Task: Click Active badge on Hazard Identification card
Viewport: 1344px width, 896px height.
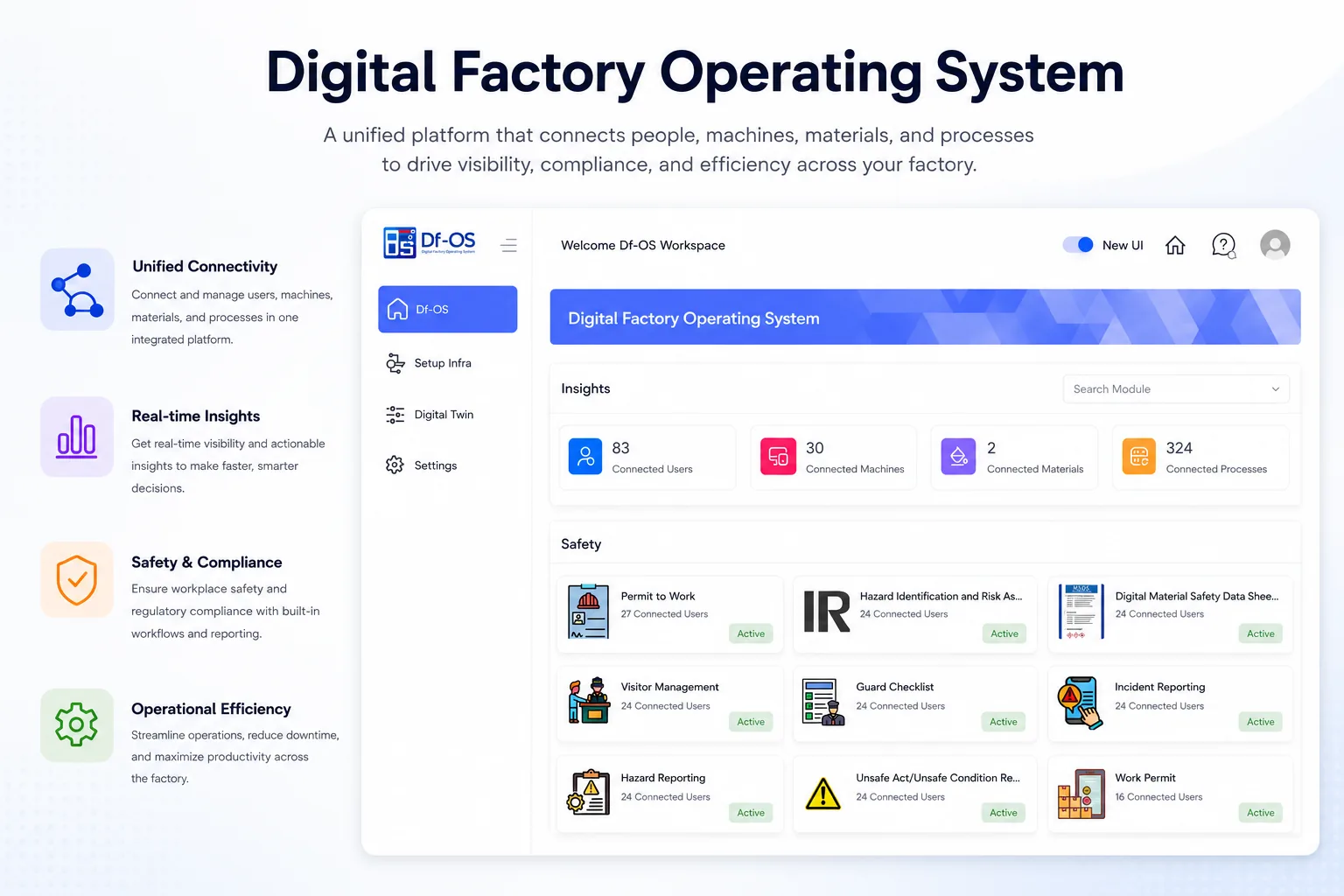Action: (x=1004, y=633)
